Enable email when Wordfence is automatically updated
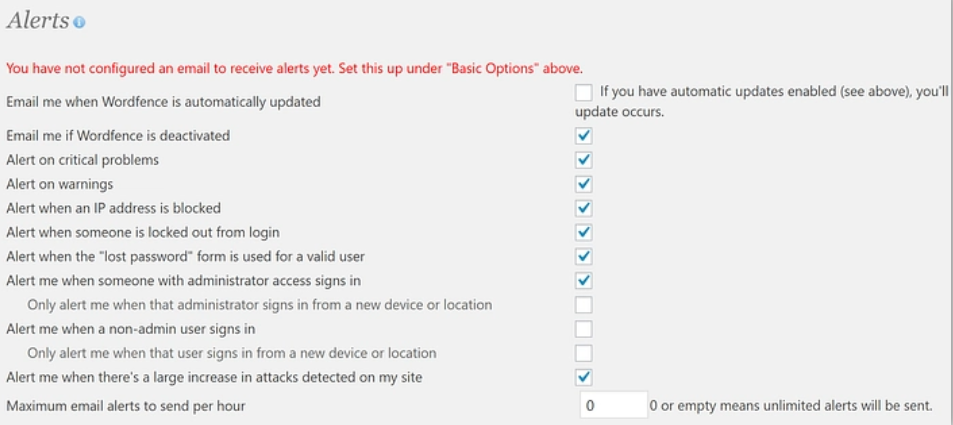 [584, 93]
